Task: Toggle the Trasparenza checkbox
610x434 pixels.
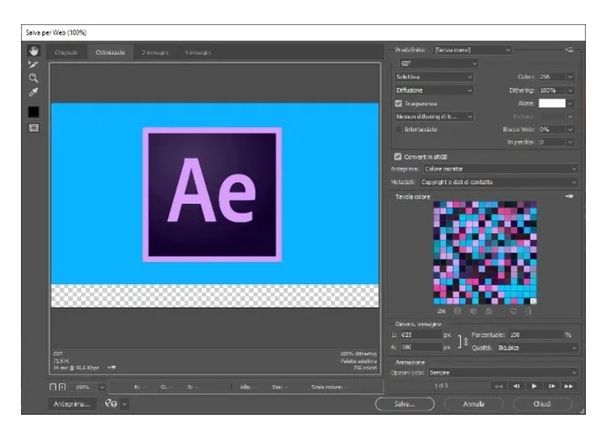Action: (398, 103)
